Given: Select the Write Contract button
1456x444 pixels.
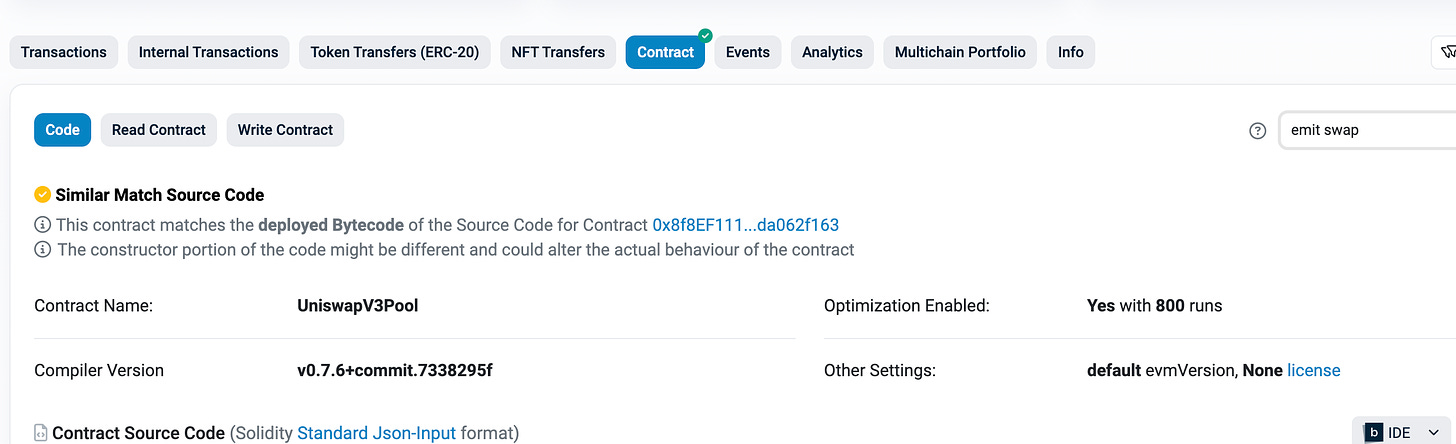Looking at the screenshot, I should 285,130.
